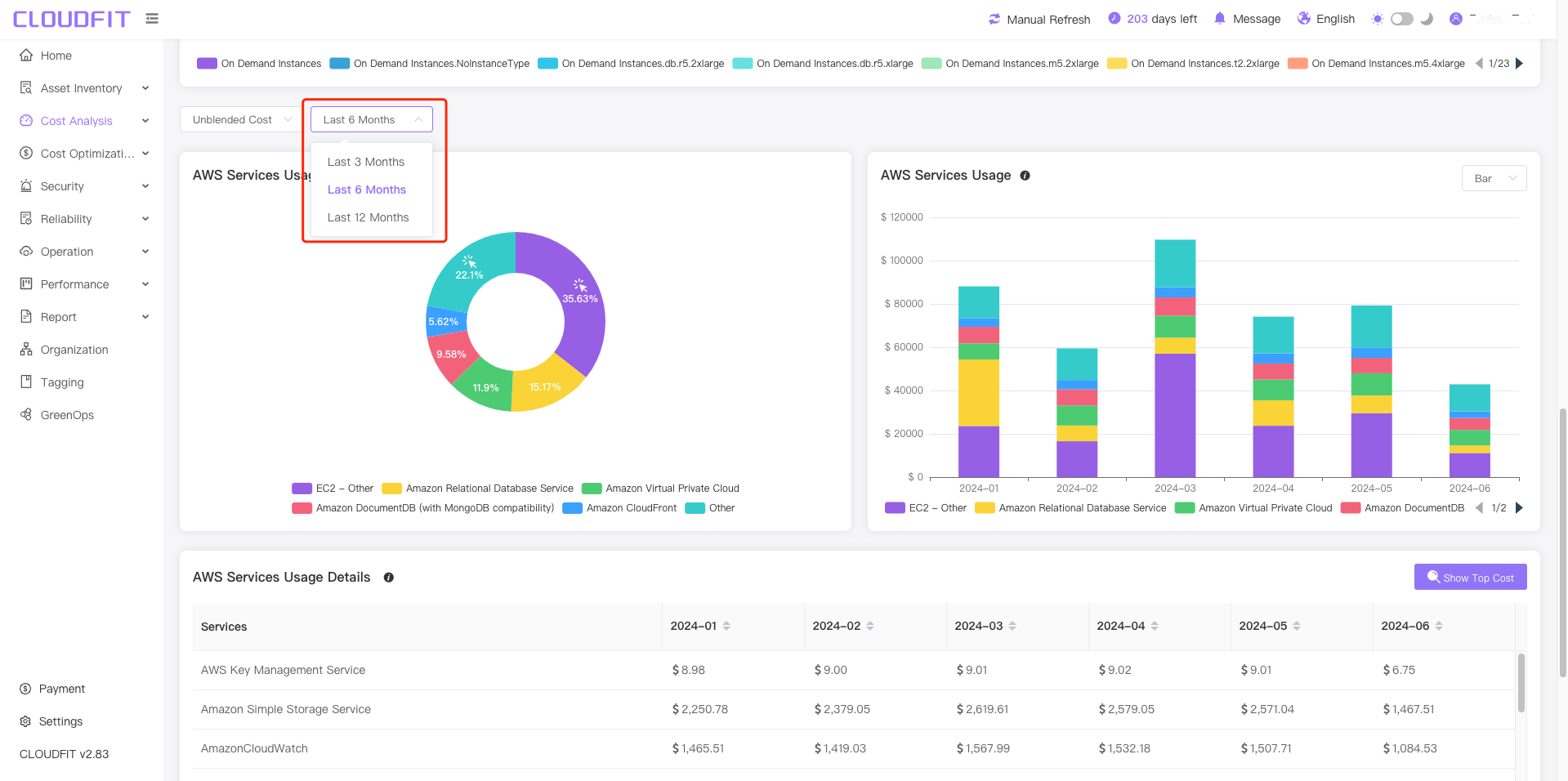
Task: Toggle the light/dark theme switch
Action: 1402,19
